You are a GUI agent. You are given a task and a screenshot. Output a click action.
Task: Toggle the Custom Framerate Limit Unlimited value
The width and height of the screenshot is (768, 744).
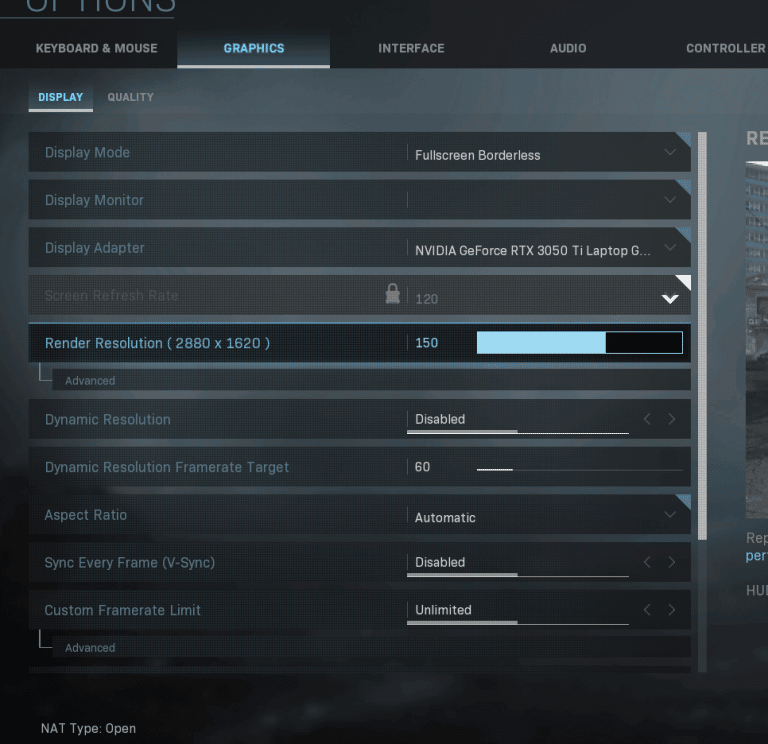click(444, 610)
